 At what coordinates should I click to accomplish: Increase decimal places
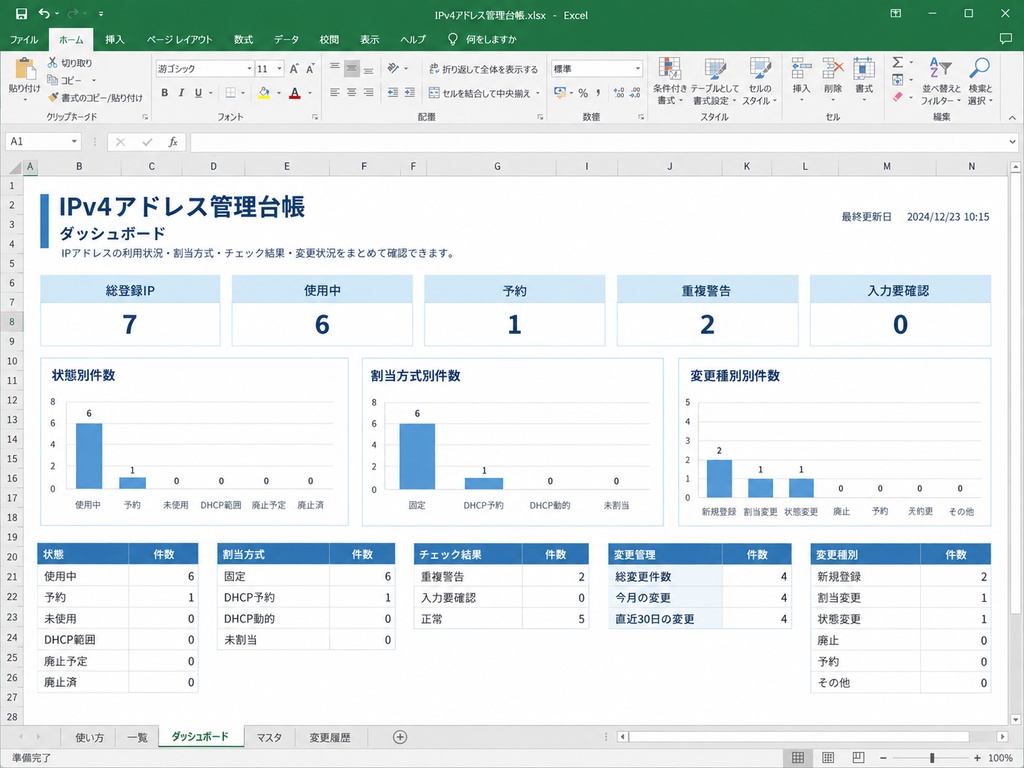[618, 93]
